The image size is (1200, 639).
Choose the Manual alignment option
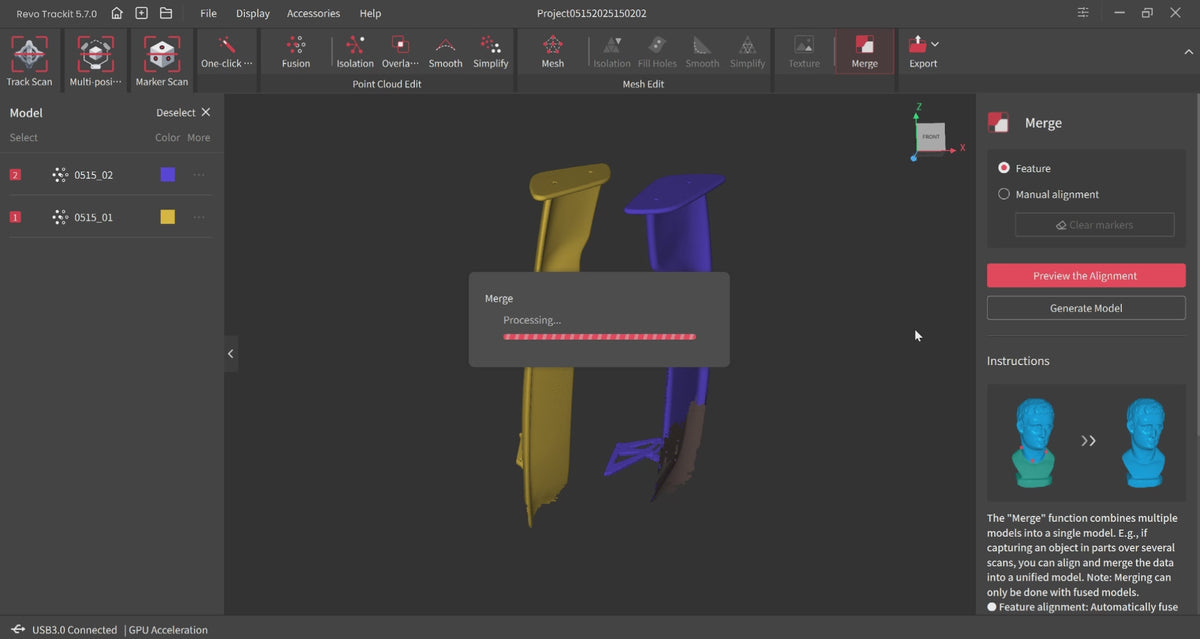coord(1004,194)
